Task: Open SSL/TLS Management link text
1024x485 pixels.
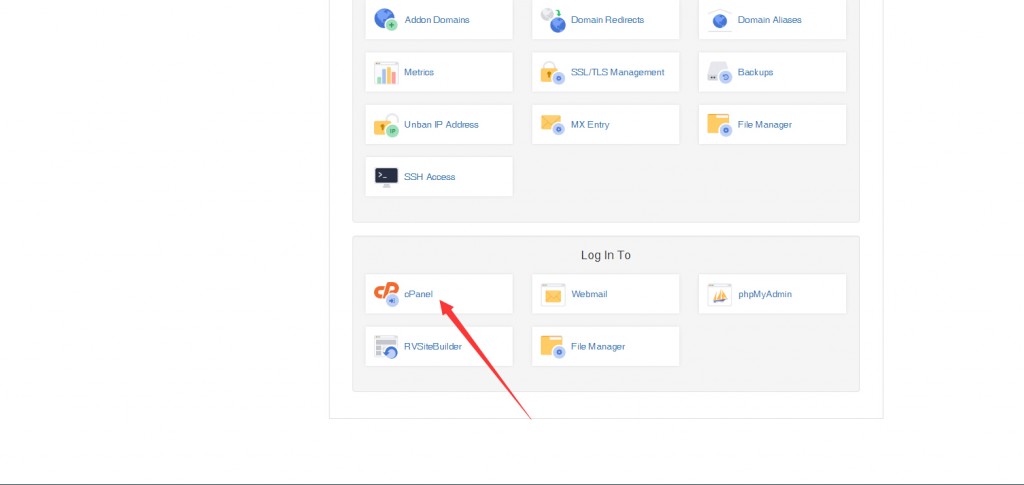Action: [618, 72]
